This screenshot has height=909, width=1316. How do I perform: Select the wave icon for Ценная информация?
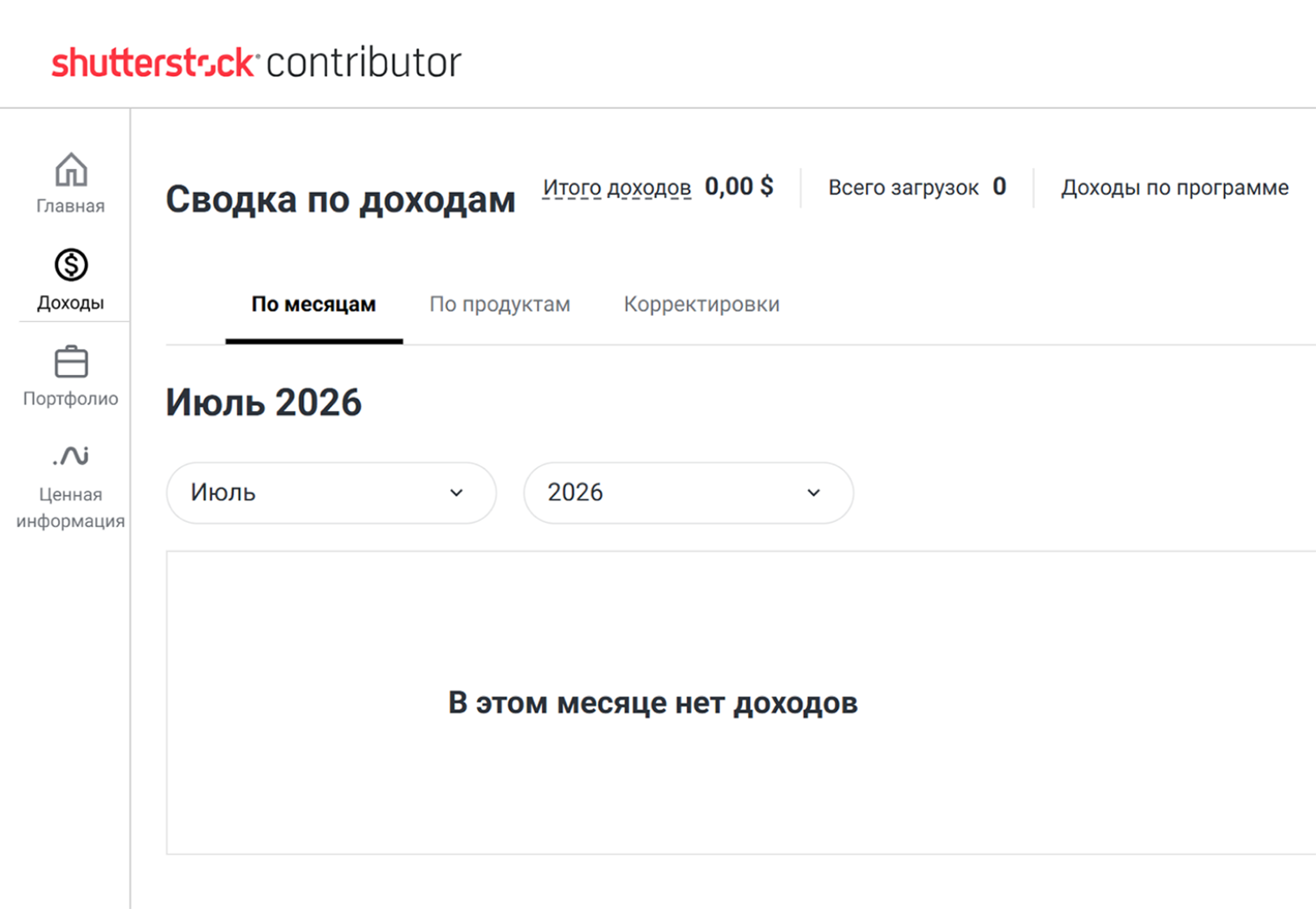[71, 456]
